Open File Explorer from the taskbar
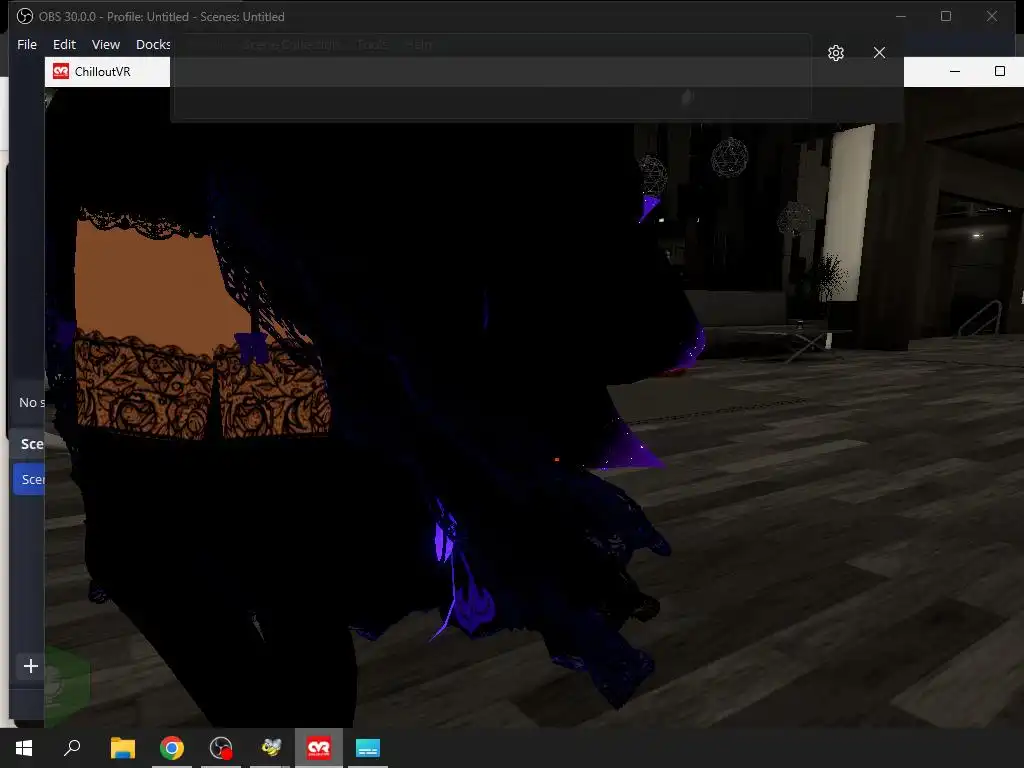This screenshot has height=768, width=1024. (123, 748)
